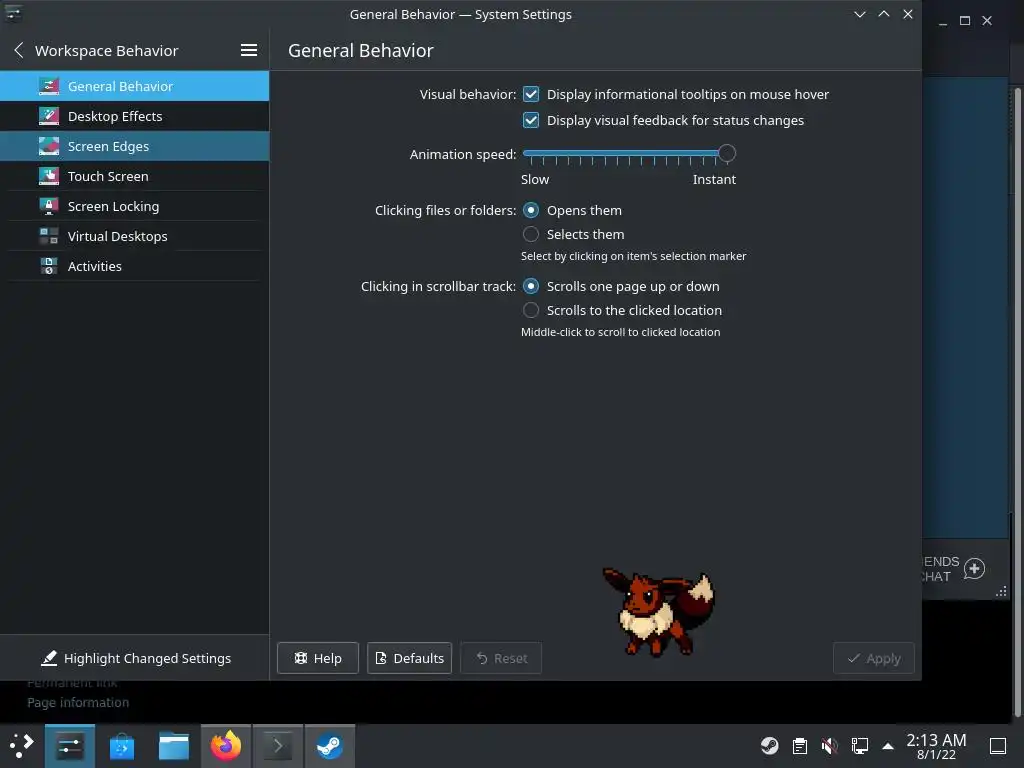Launch Firefox from the taskbar
Screen dimensions: 1024x768
point(226,746)
